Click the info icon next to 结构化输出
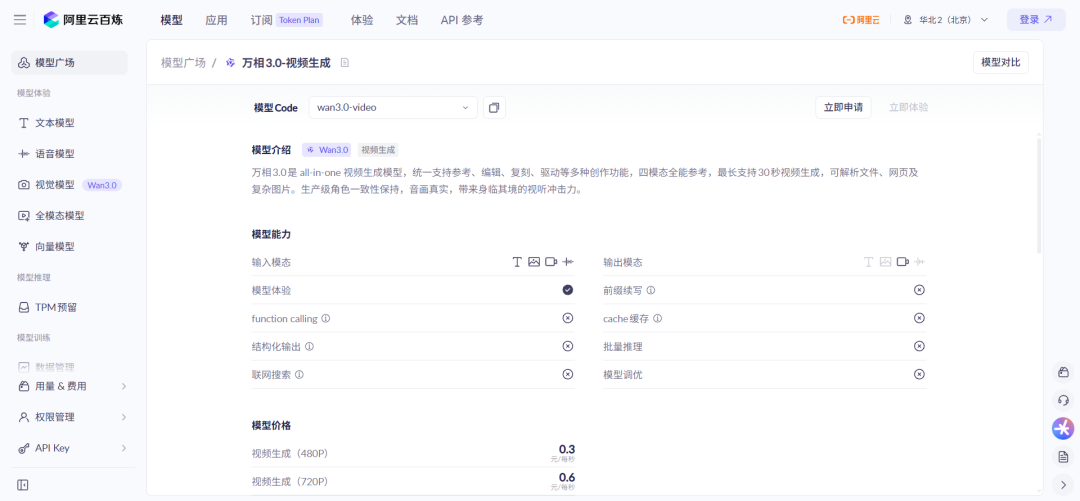This screenshot has width=1080, height=501. point(309,347)
